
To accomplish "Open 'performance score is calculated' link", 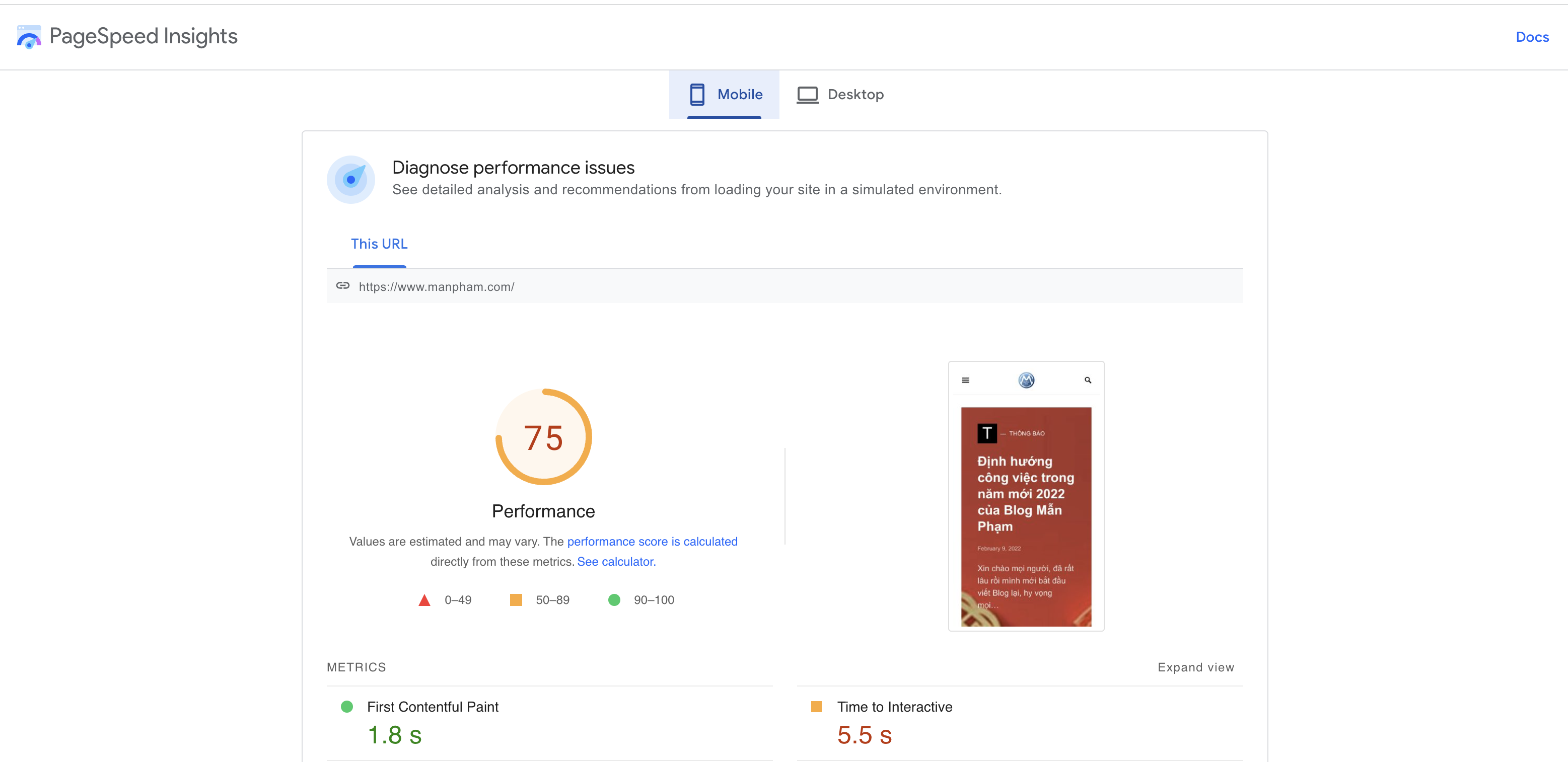I will tap(652, 542).
